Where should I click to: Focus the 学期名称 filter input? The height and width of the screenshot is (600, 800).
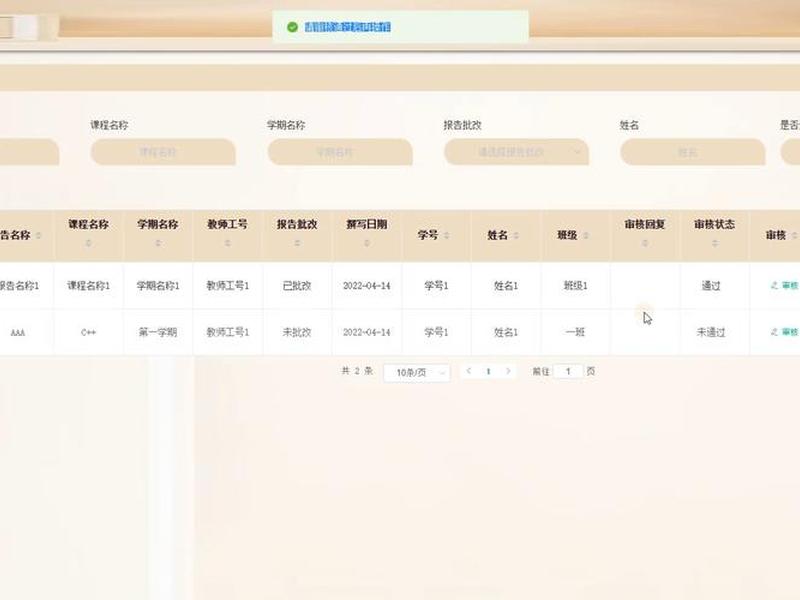click(x=340, y=152)
